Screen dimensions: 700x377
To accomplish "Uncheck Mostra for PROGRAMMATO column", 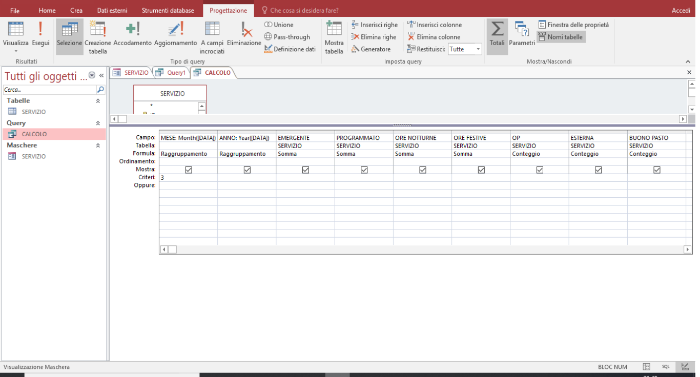I will [364, 170].
